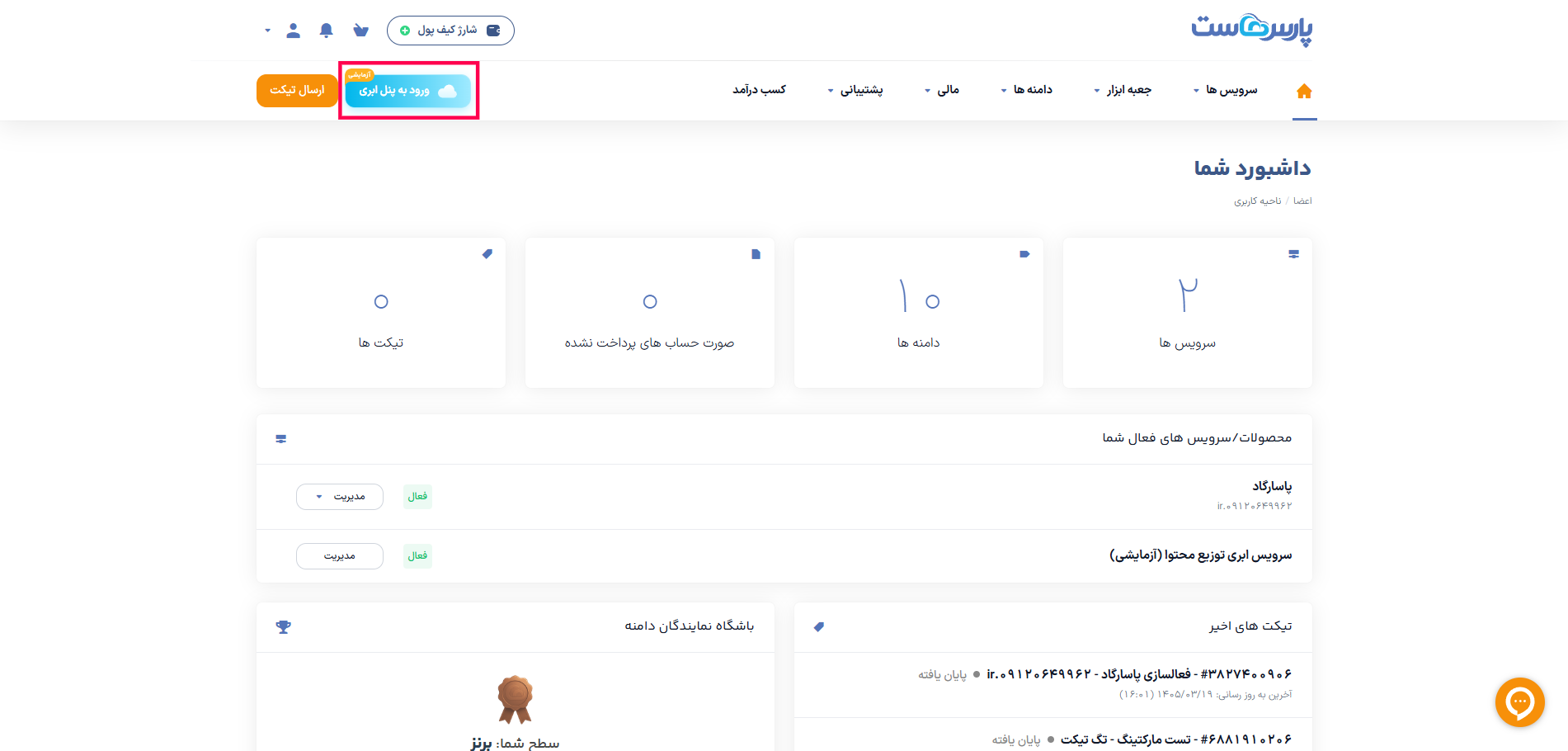Open the tickets card (تیکت ها)
Image resolution: width=1568 pixels, height=751 pixels.
[x=380, y=313]
